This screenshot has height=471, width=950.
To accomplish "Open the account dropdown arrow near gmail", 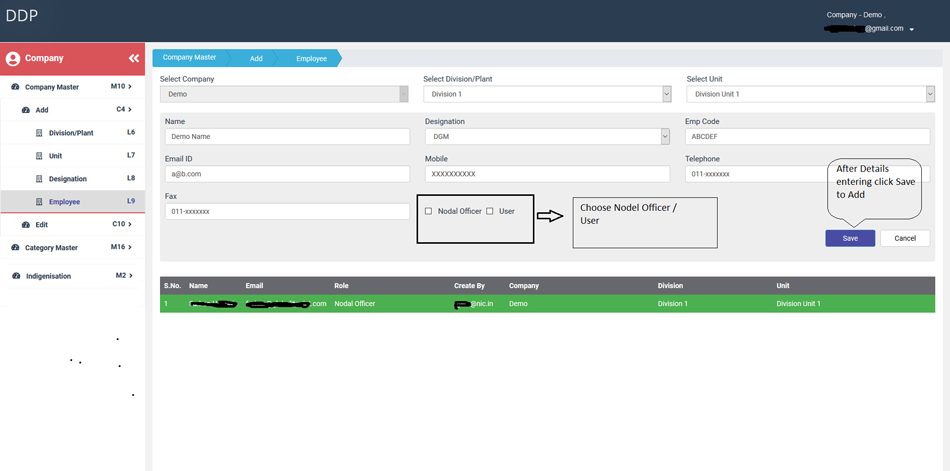I will coord(912,30).
